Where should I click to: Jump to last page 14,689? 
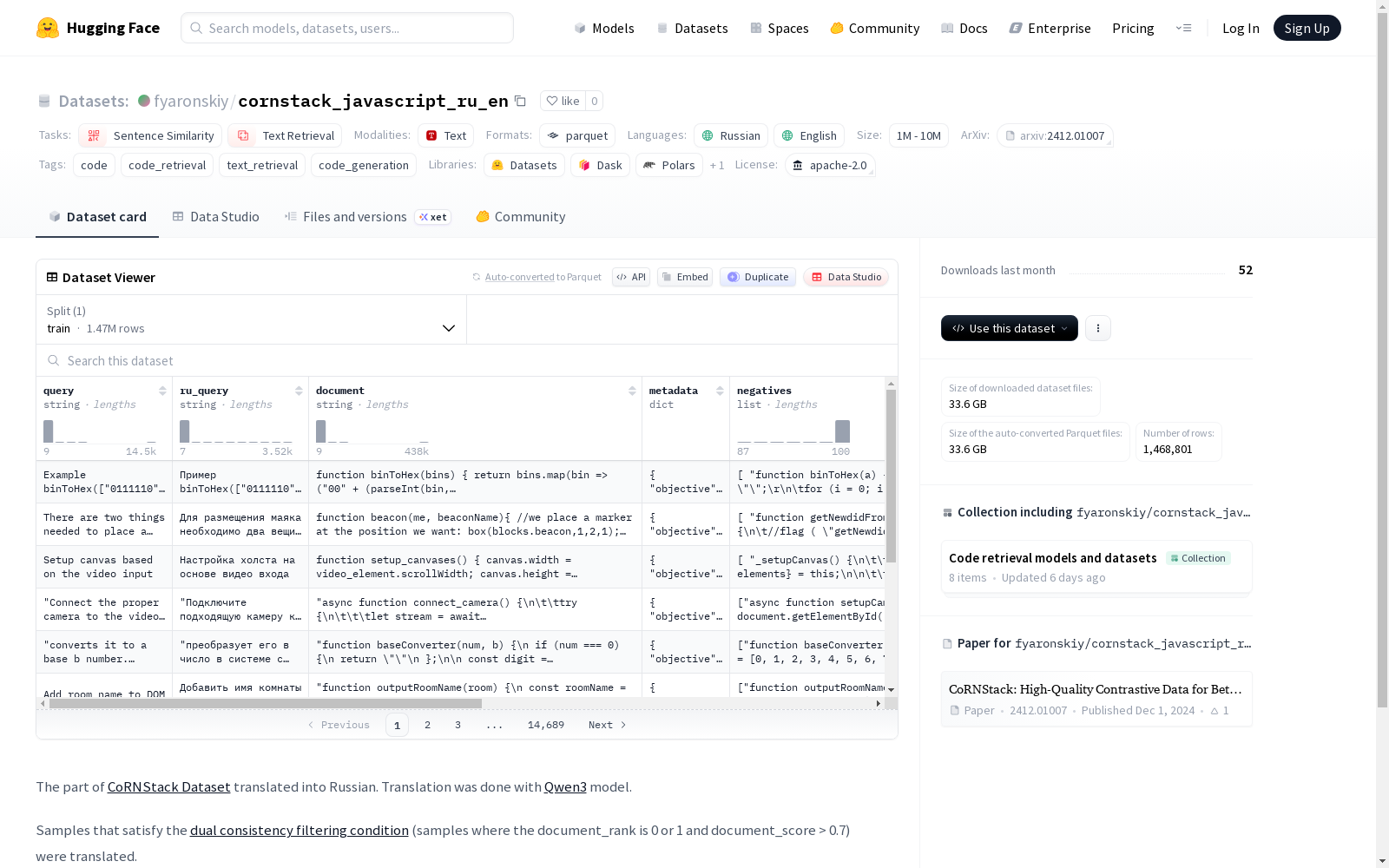point(546,725)
